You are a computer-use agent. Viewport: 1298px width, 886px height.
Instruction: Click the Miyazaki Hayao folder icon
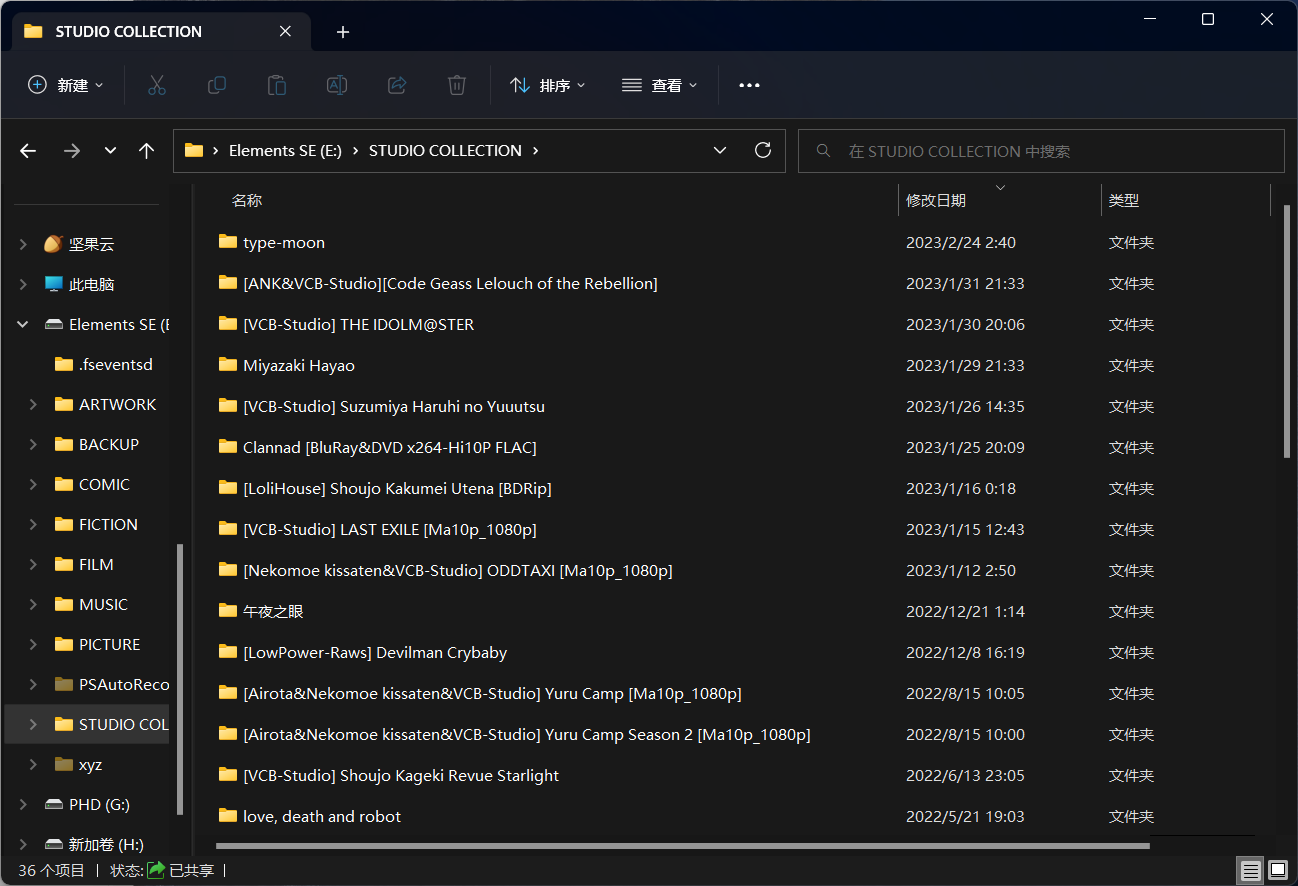[228, 365]
